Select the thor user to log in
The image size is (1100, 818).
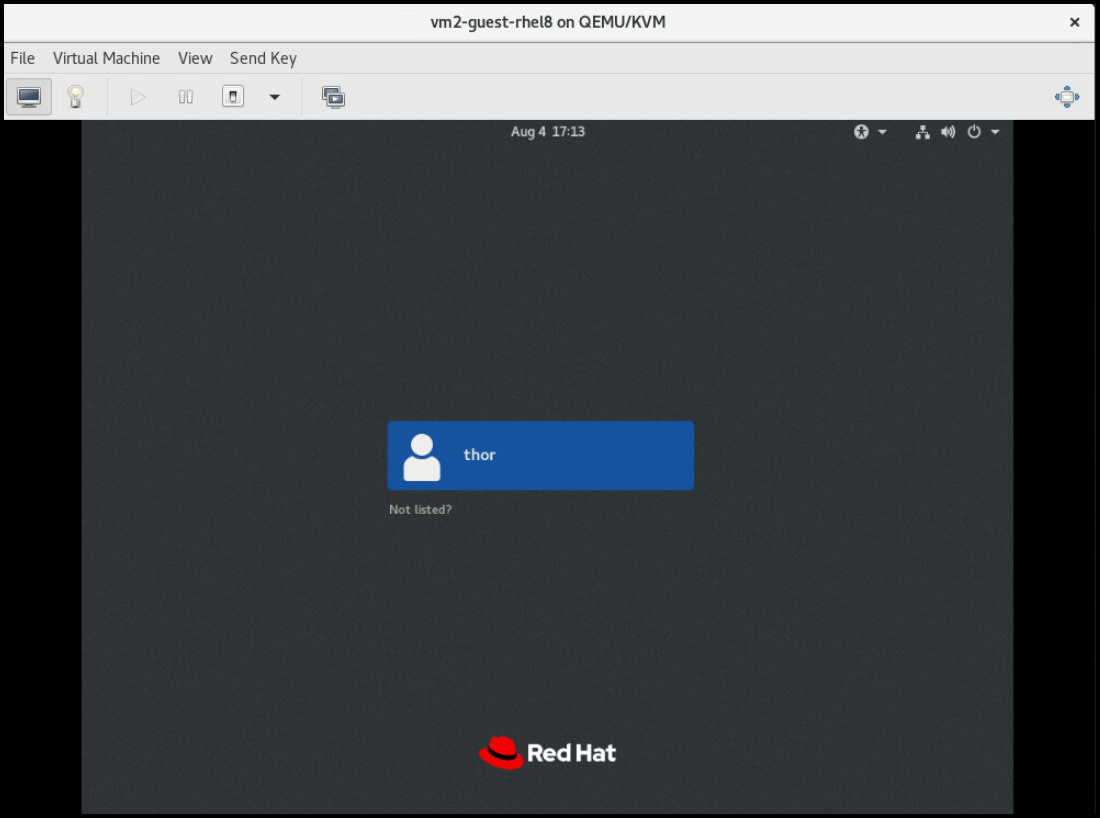(x=540, y=455)
